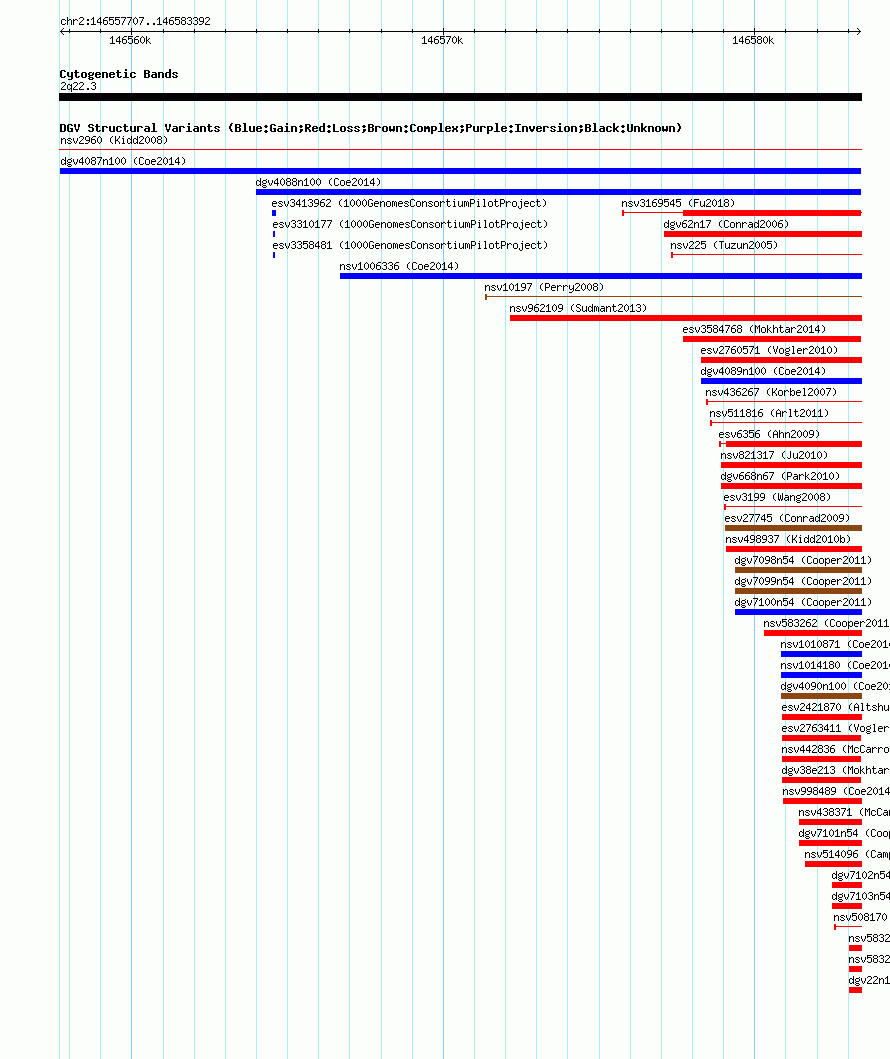Click the nsv1006336 blue gain bar

(x=600, y=276)
